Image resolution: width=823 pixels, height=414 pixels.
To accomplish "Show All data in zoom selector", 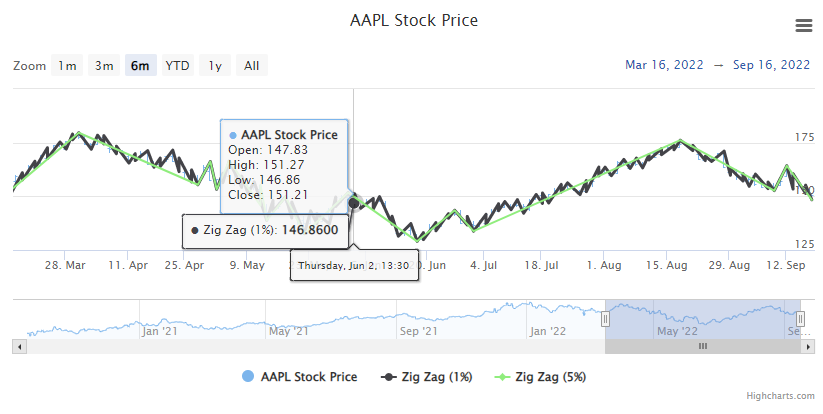I will [252, 66].
